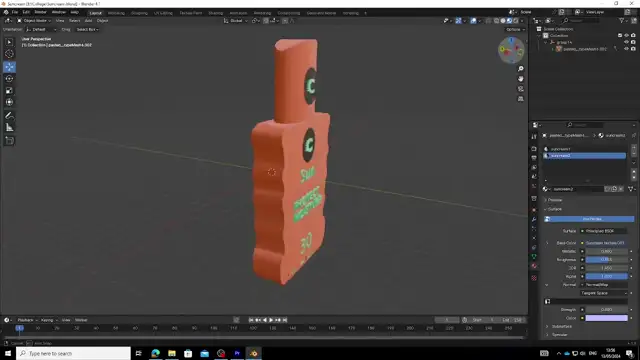Hide the Collection in the viewport via its eye icon
The image size is (640, 360).
[627, 36]
